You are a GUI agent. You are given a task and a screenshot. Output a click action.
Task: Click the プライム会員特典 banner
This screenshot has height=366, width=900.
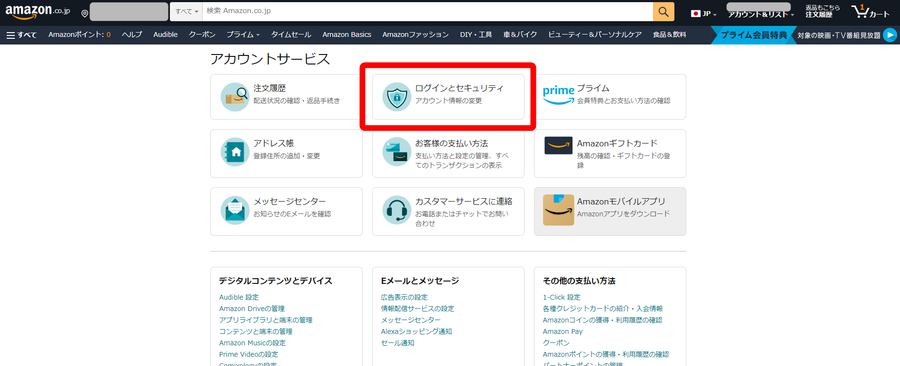(x=753, y=35)
